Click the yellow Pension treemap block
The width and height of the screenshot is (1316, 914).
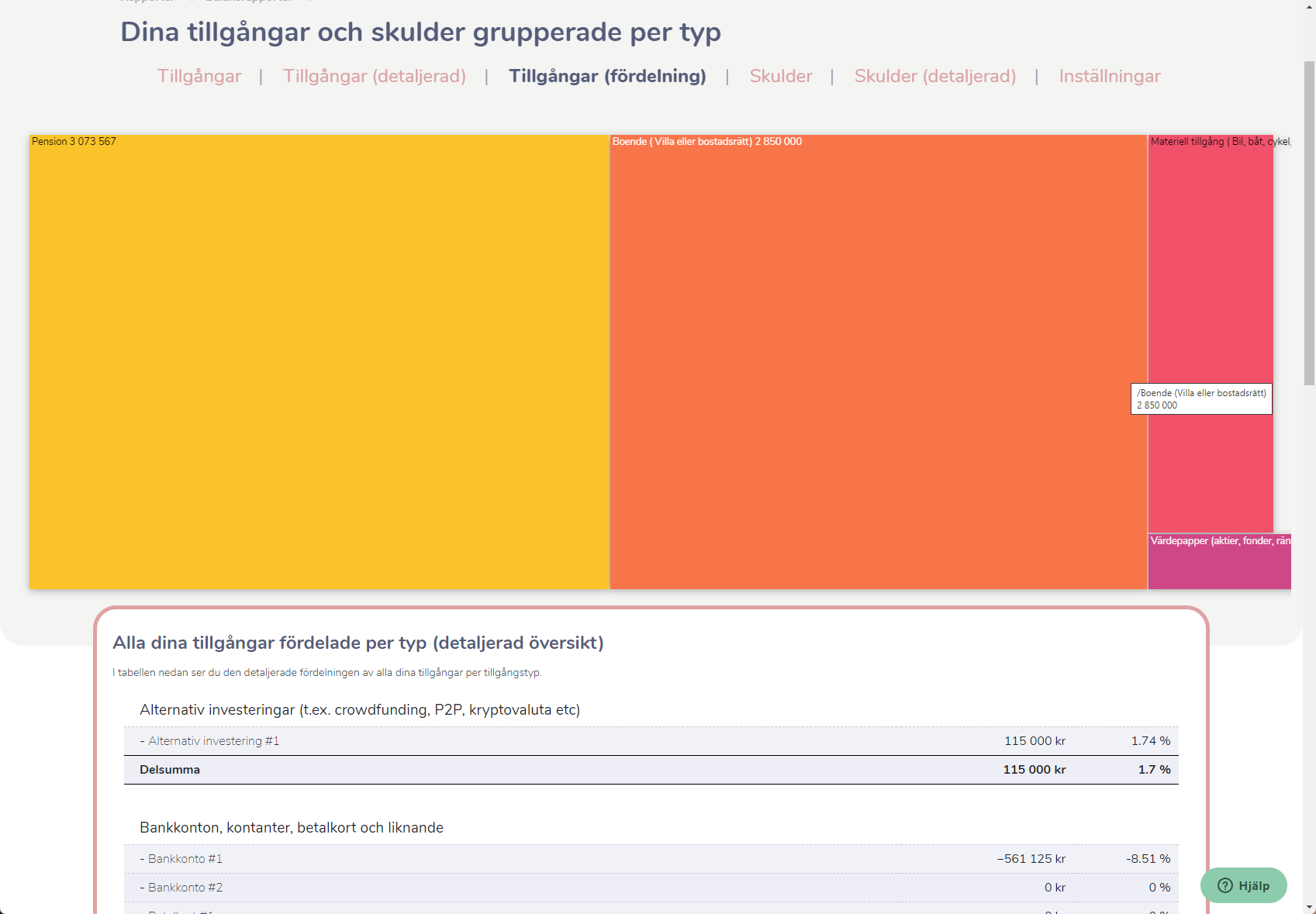(x=320, y=362)
